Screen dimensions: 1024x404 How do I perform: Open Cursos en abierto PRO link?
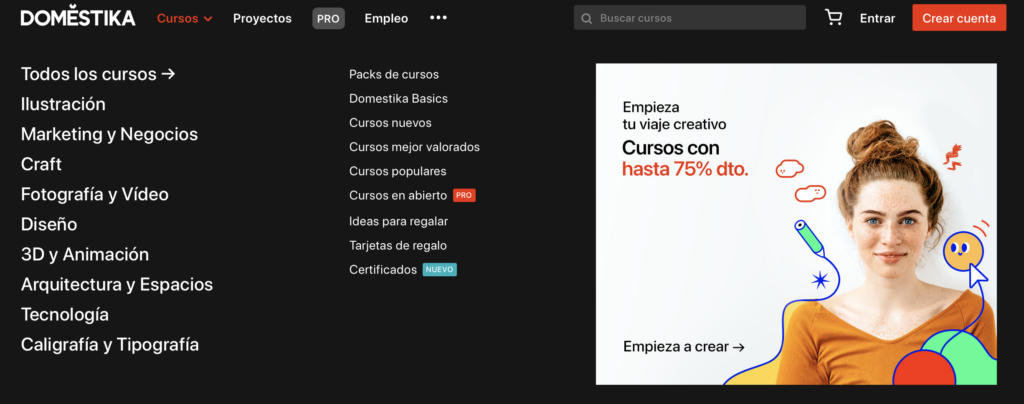(398, 195)
